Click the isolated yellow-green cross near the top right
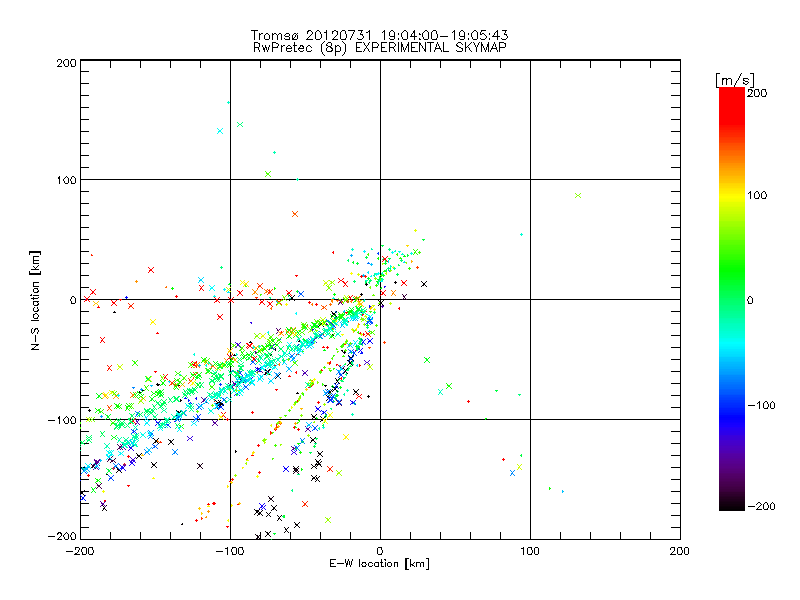The width and height of the screenshot is (800, 600). click(x=578, y=195)
